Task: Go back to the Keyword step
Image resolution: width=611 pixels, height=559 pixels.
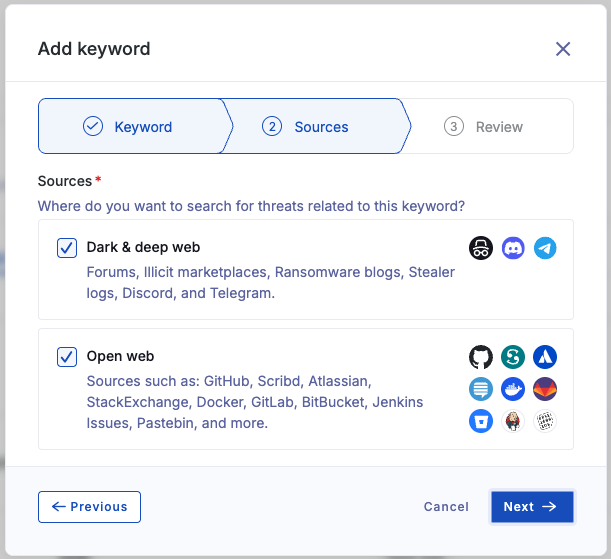Action: point(131,126)
